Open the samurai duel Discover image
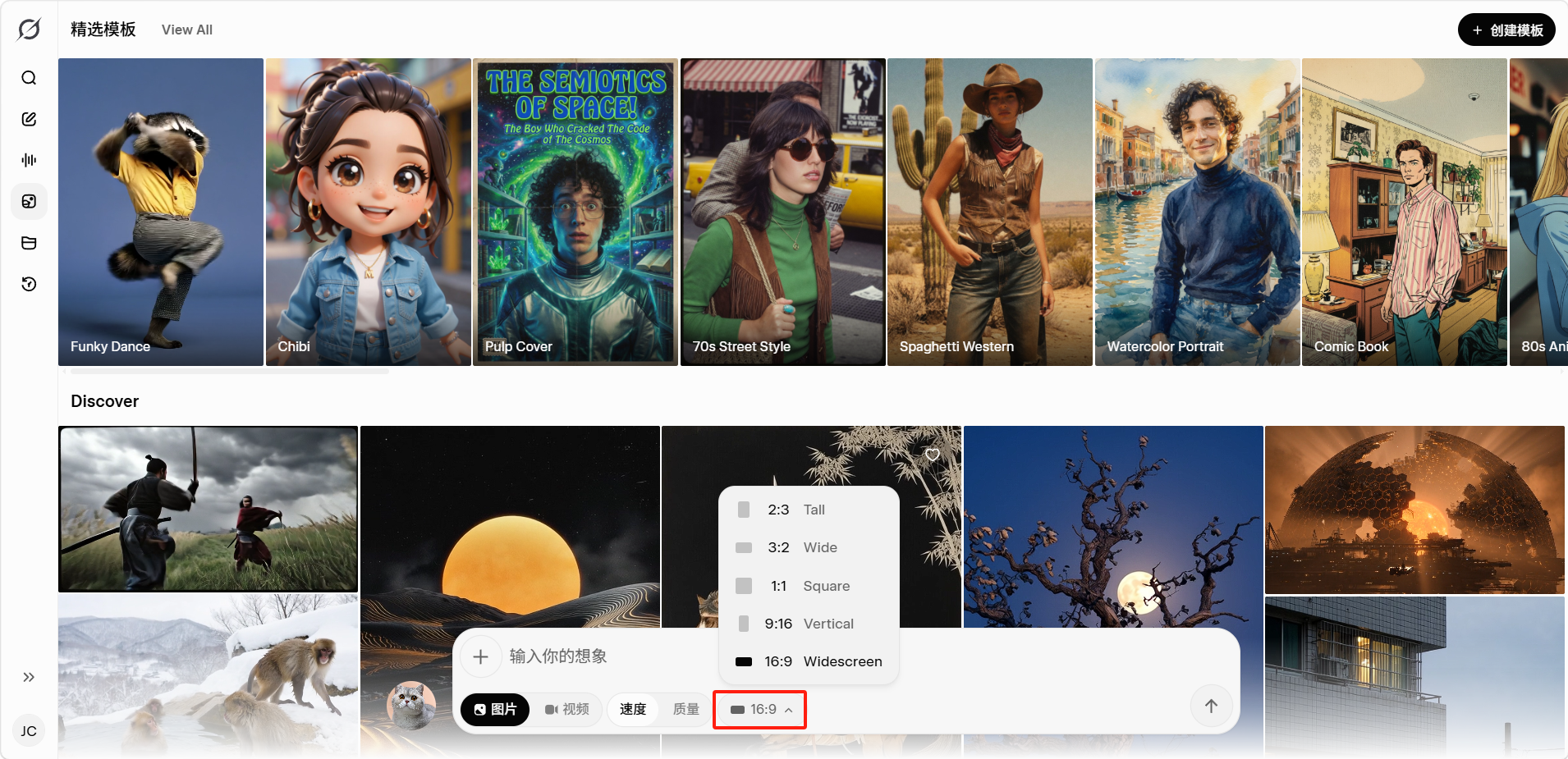 point(209,509)
